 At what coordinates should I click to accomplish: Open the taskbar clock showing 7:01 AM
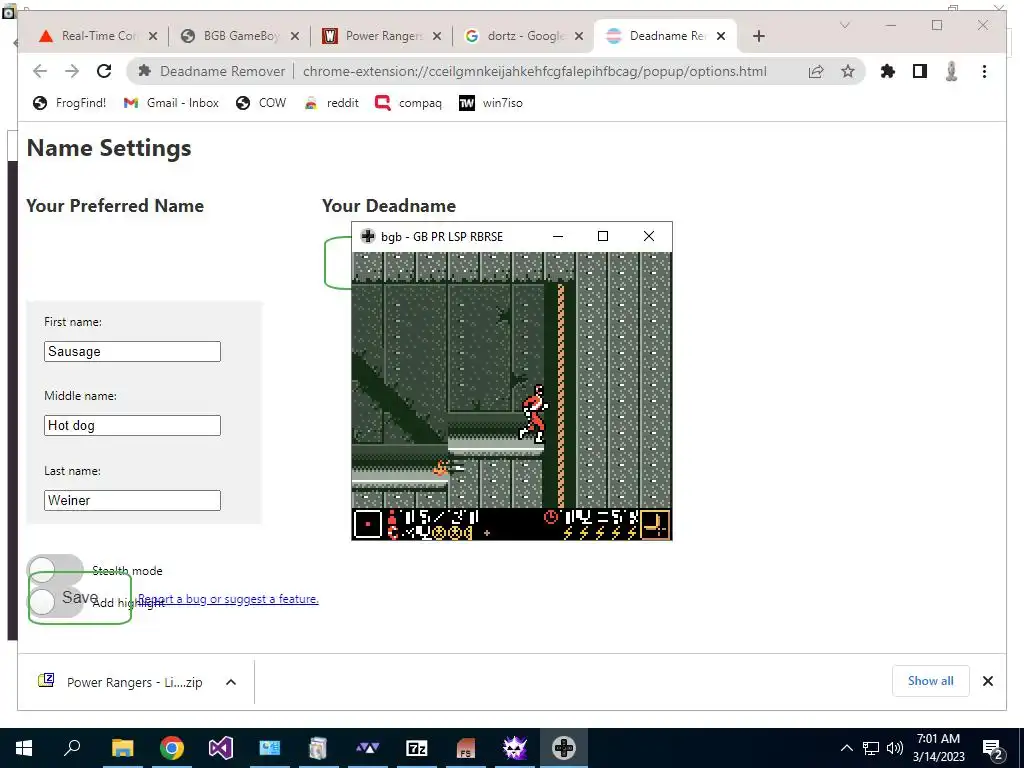pos(938,748)
